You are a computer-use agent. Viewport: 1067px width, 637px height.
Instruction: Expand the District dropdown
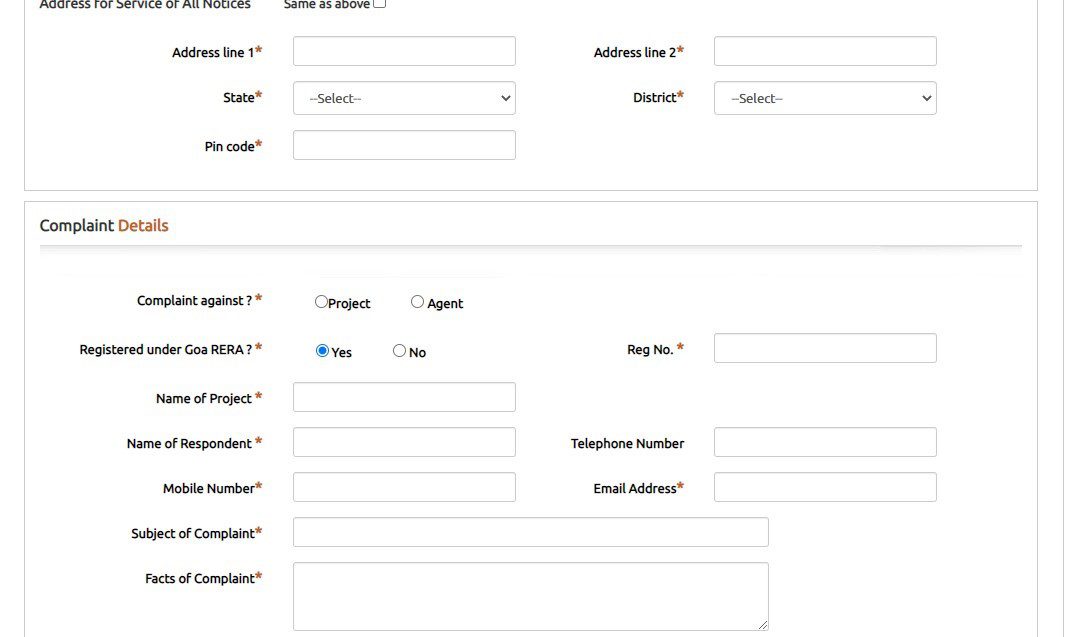coord(825,98)
